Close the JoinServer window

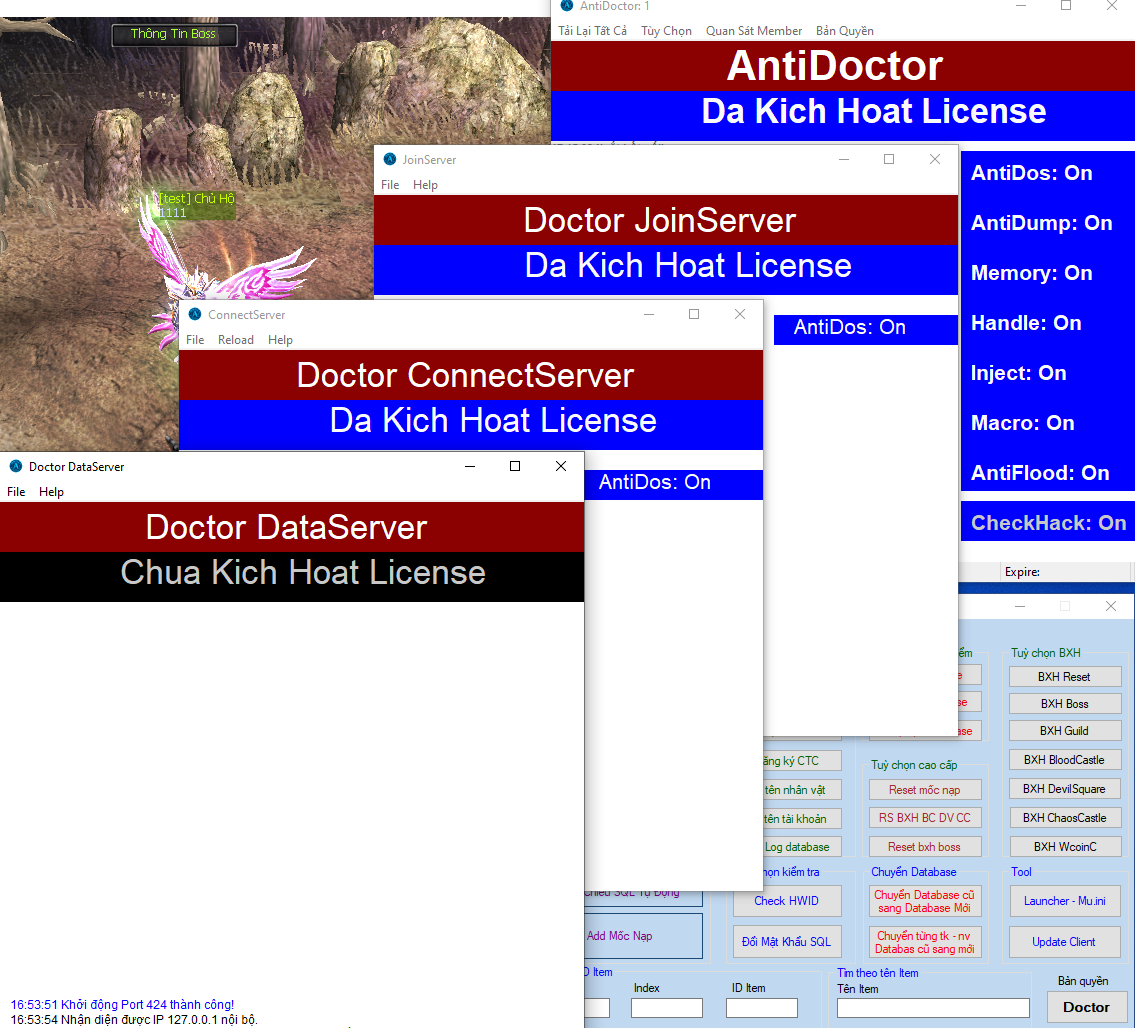pyautogui.click(x=935, y=159)
